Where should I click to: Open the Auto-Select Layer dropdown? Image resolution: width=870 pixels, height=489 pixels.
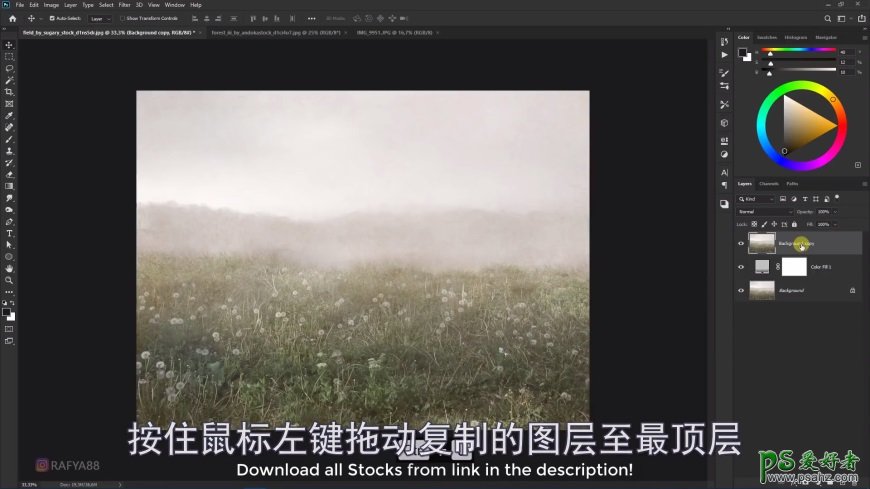100,19
